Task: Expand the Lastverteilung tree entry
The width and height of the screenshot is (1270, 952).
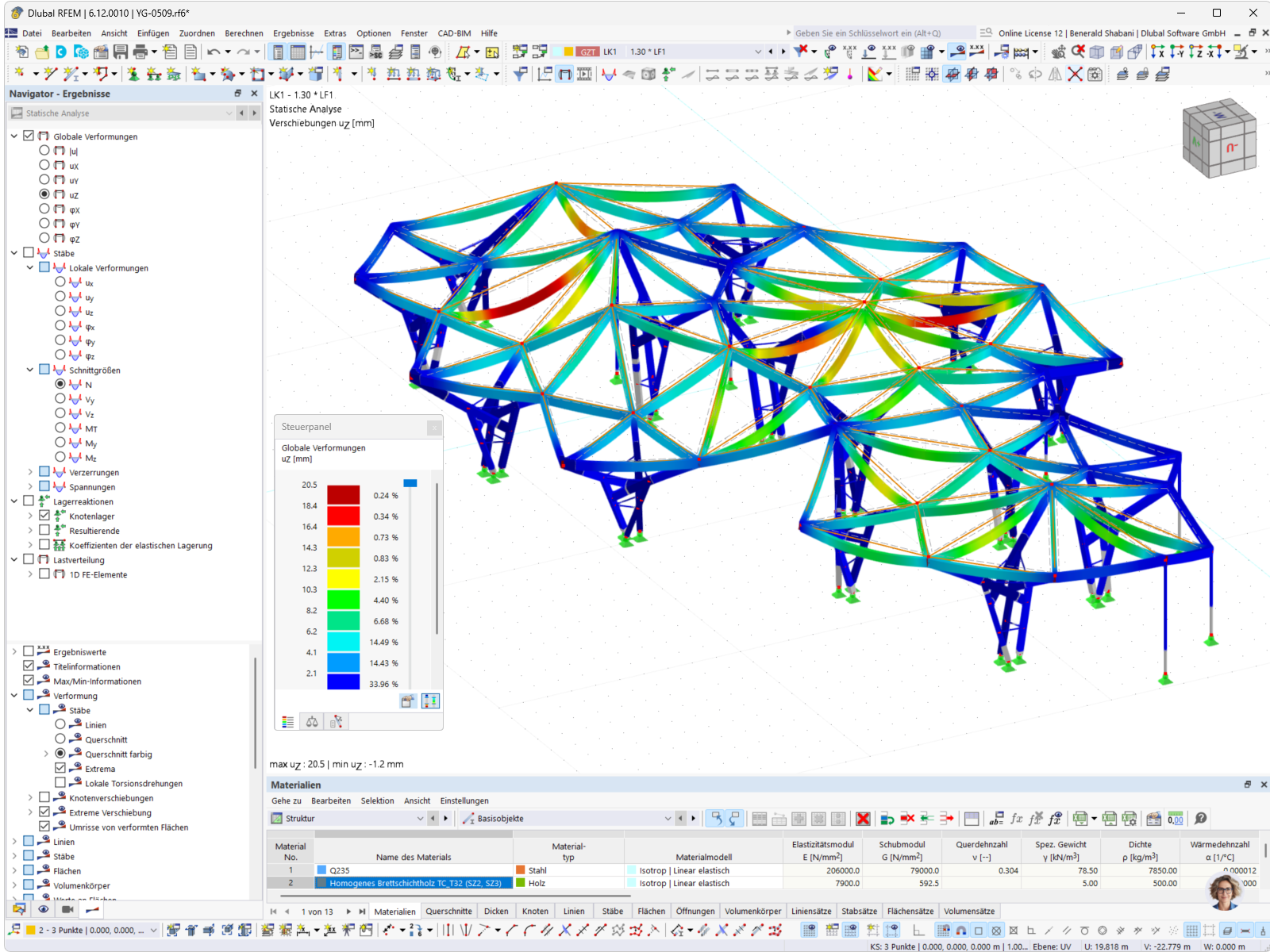Action: [13, 559]
